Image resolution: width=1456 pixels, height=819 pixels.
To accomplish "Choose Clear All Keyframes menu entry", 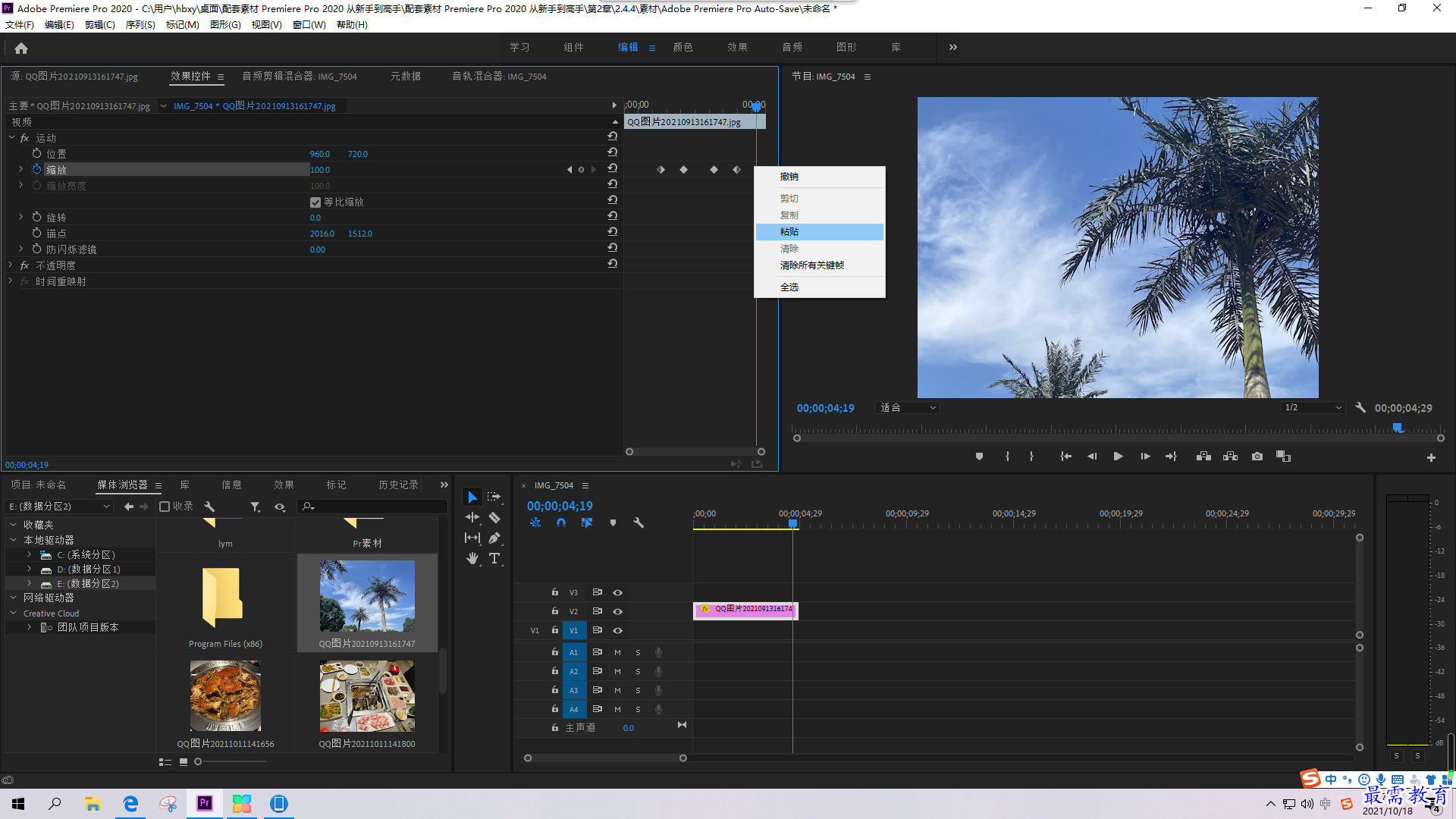I will tap(820, 265).
